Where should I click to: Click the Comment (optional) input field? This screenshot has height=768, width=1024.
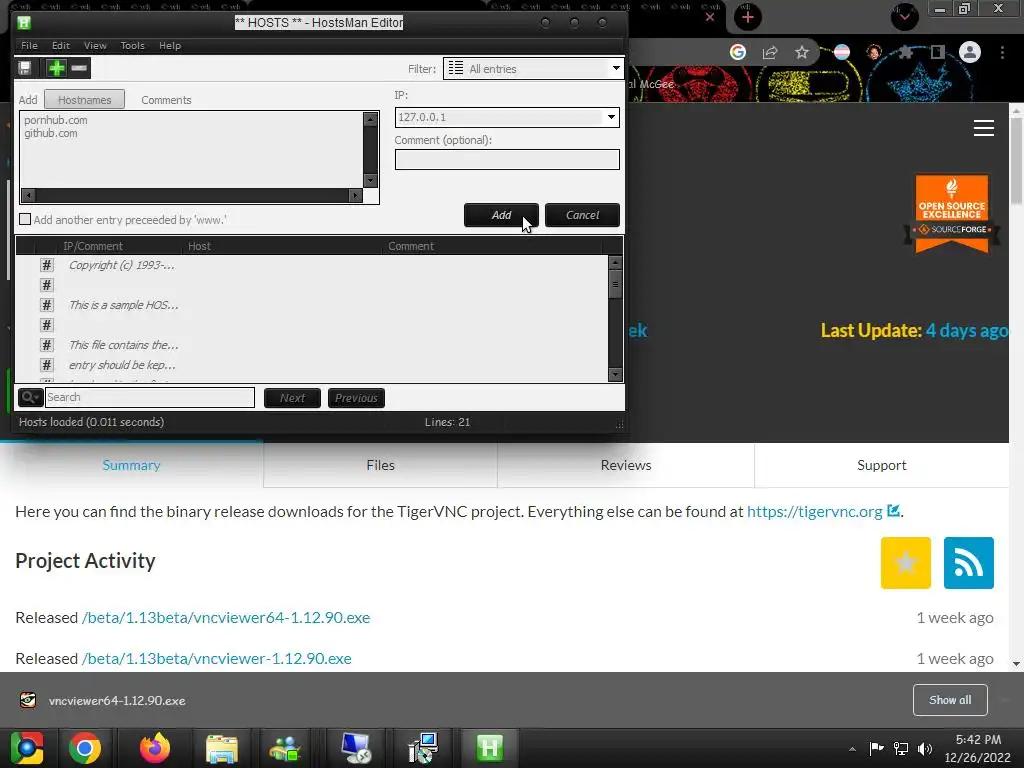tap(507, 159)
